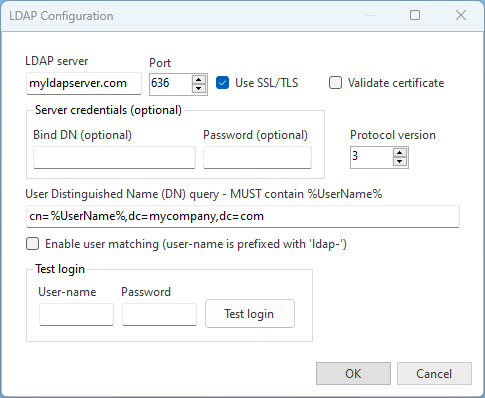Click the Cancel button
Viewport: 485px width, 398px height.
click(x=434, y=373)
